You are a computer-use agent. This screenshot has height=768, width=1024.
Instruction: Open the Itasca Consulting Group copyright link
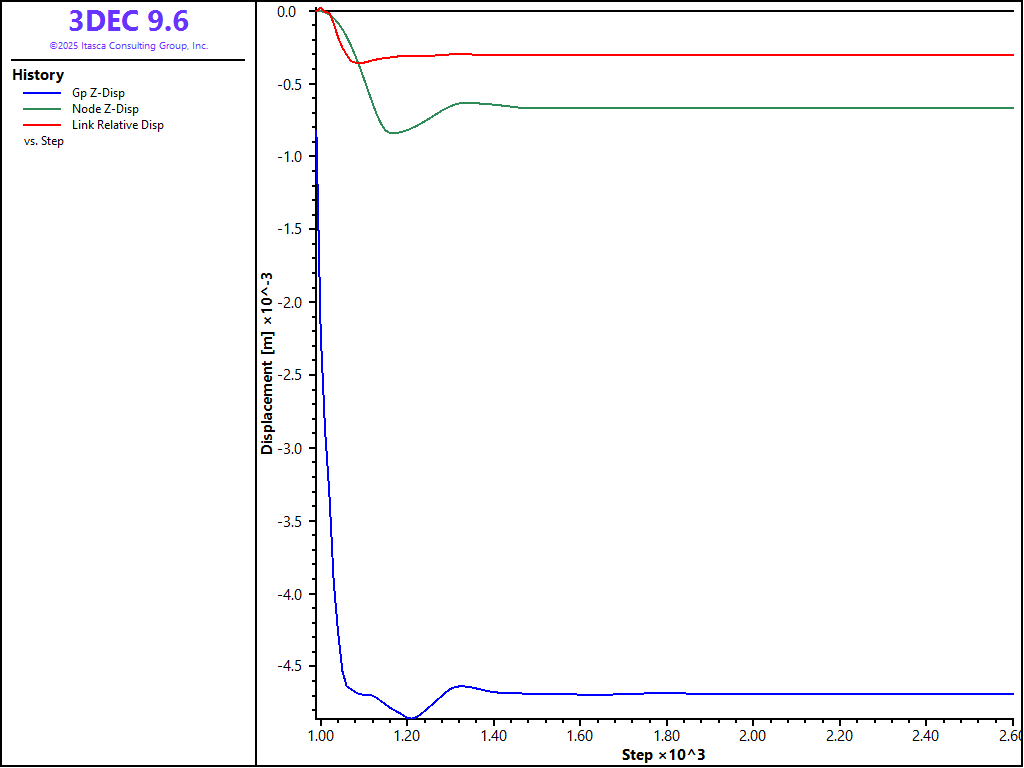[x=128, y=46]
